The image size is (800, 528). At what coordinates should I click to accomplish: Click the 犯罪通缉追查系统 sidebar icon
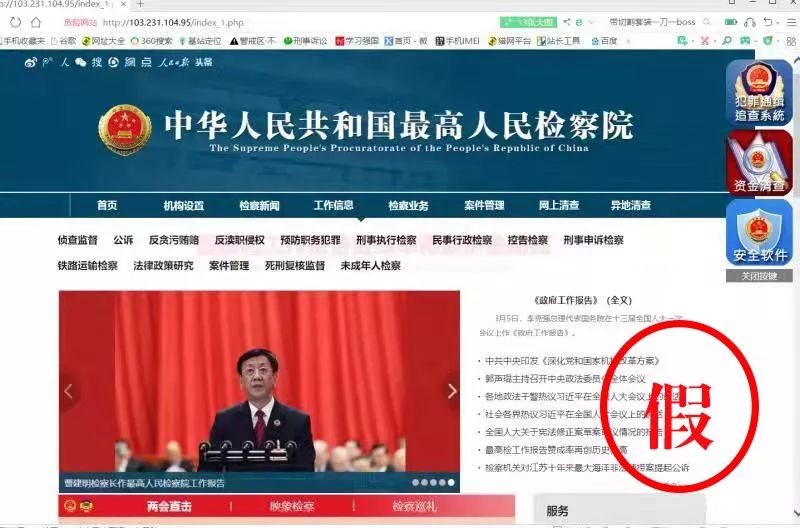(x=759, y=92)
